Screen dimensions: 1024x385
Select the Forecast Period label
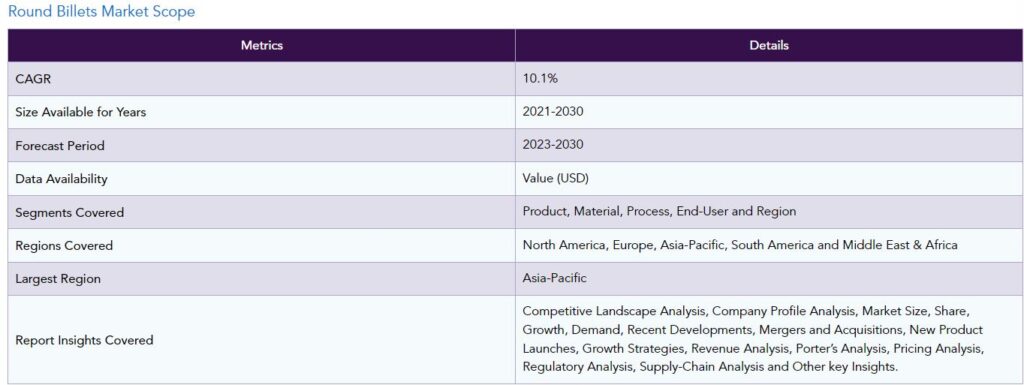60,146
